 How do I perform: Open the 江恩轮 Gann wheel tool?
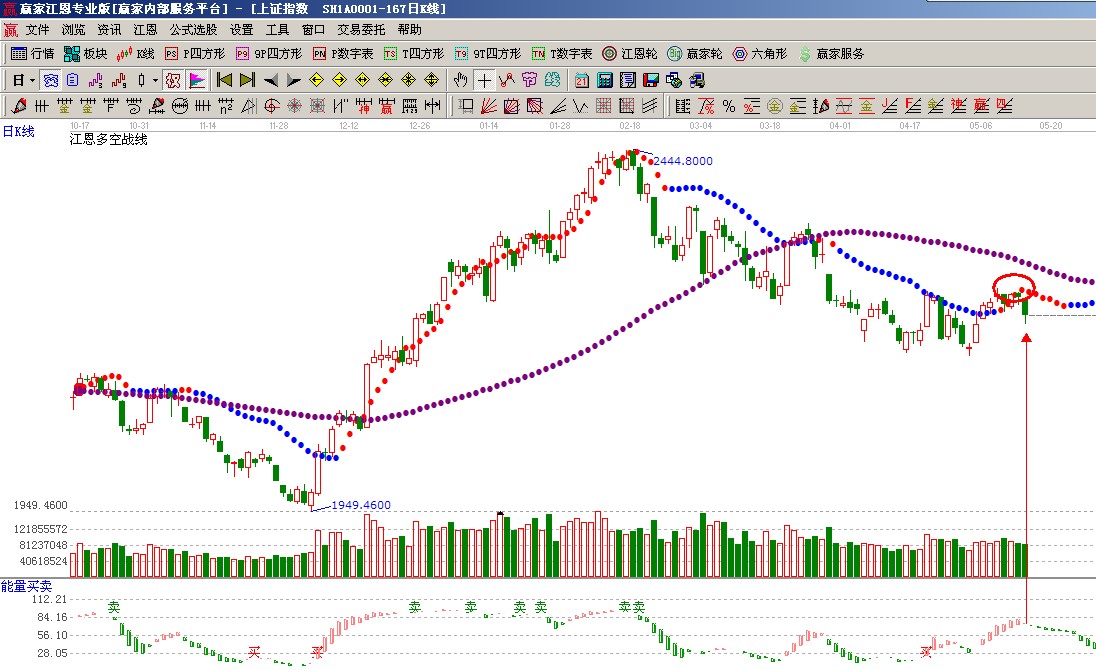630,54
